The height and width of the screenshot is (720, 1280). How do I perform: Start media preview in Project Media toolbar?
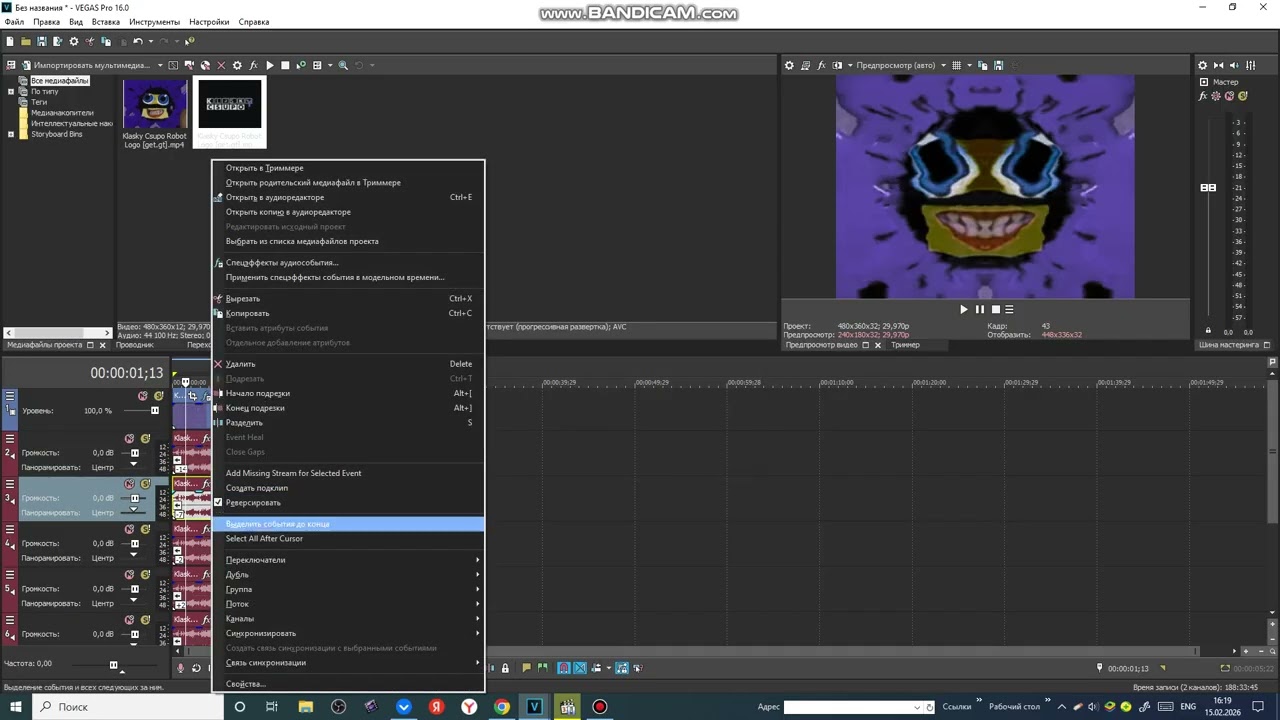pos(270,65)
